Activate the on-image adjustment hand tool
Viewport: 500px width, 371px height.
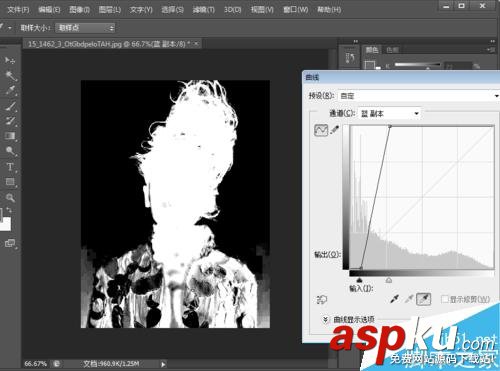point(322,299)
